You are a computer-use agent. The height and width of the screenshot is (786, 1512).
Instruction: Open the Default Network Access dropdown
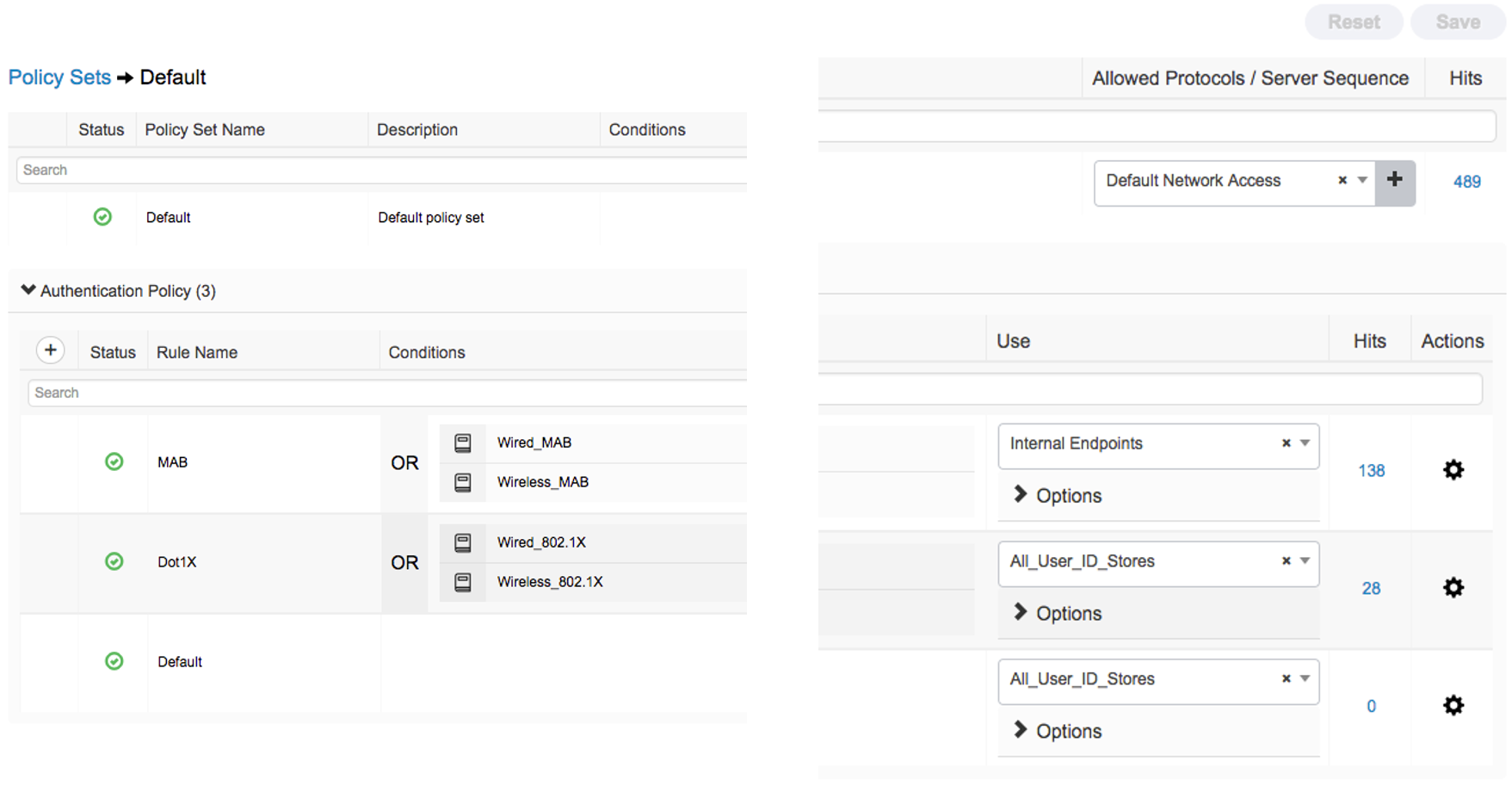click(1362, 181)
